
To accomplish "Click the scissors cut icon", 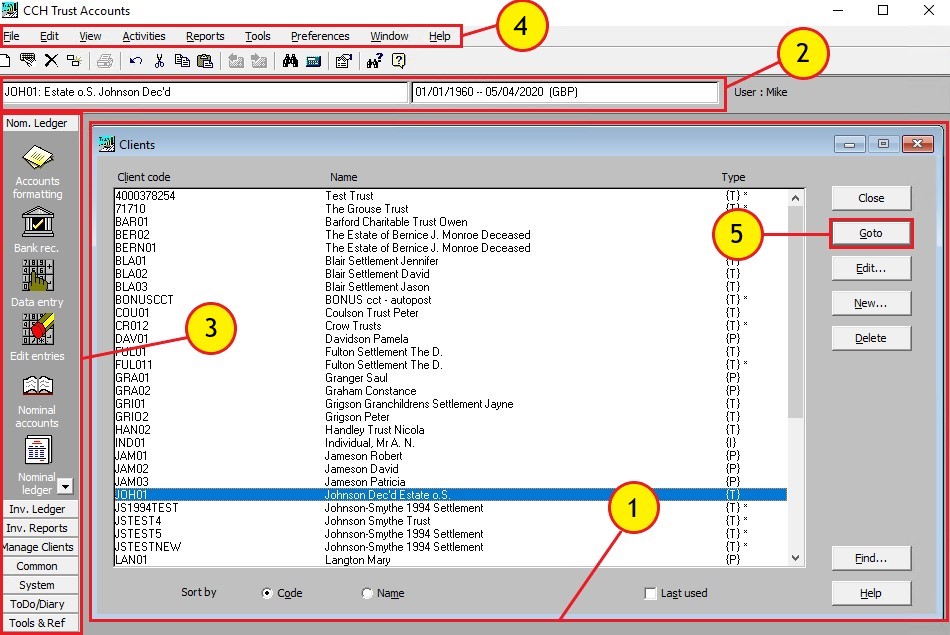I will pos(159,61).
